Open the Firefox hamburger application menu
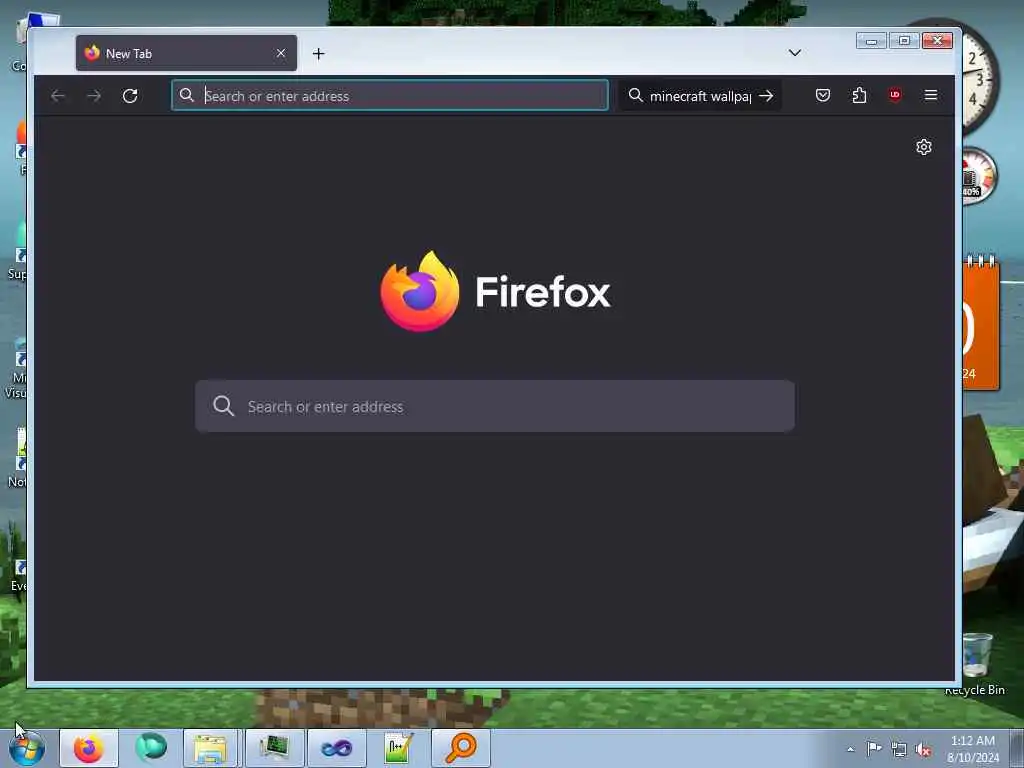 (x=931, y=95)
